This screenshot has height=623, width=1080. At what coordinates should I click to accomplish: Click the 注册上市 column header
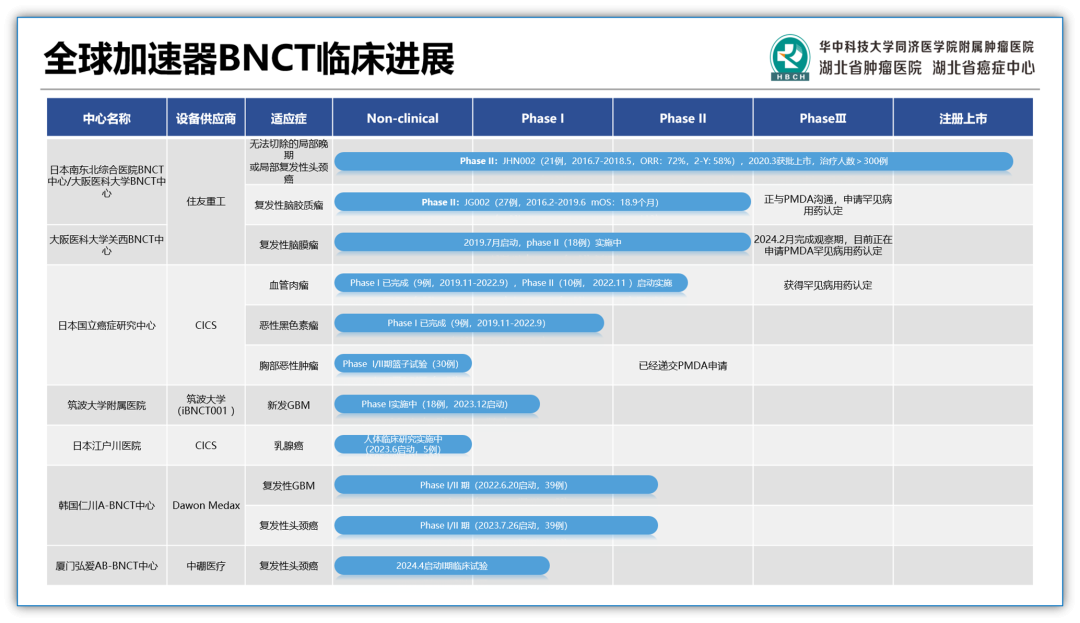pyautogui.click(x=962, y=118)
